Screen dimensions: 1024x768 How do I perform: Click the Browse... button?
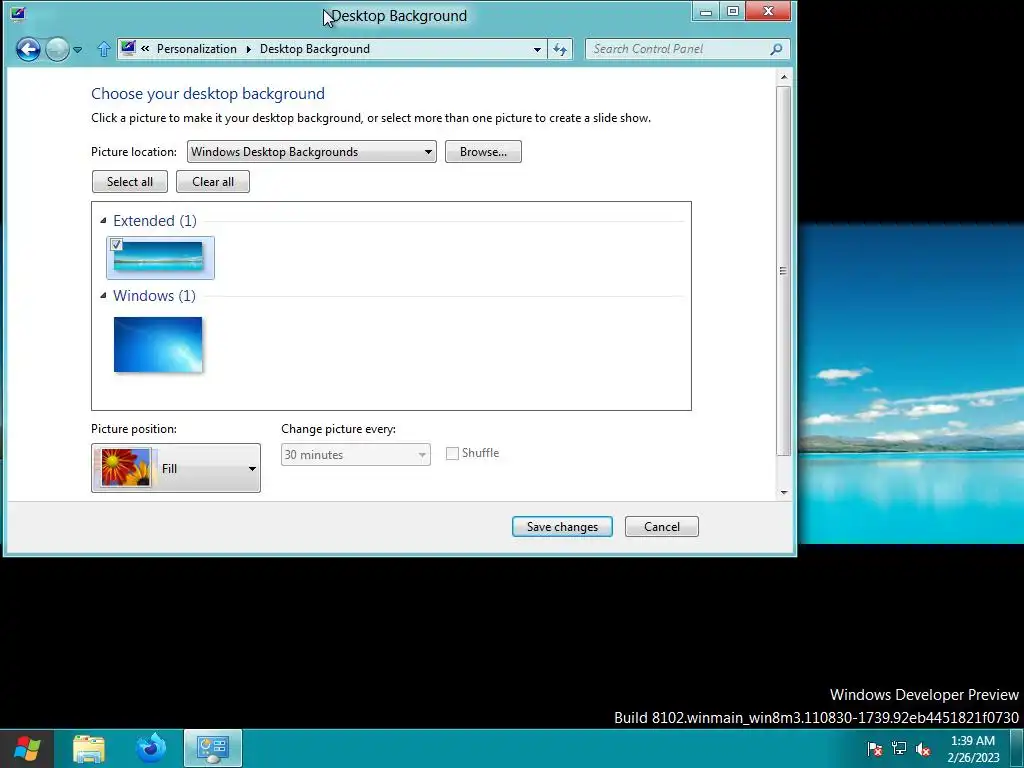[483, 152]
